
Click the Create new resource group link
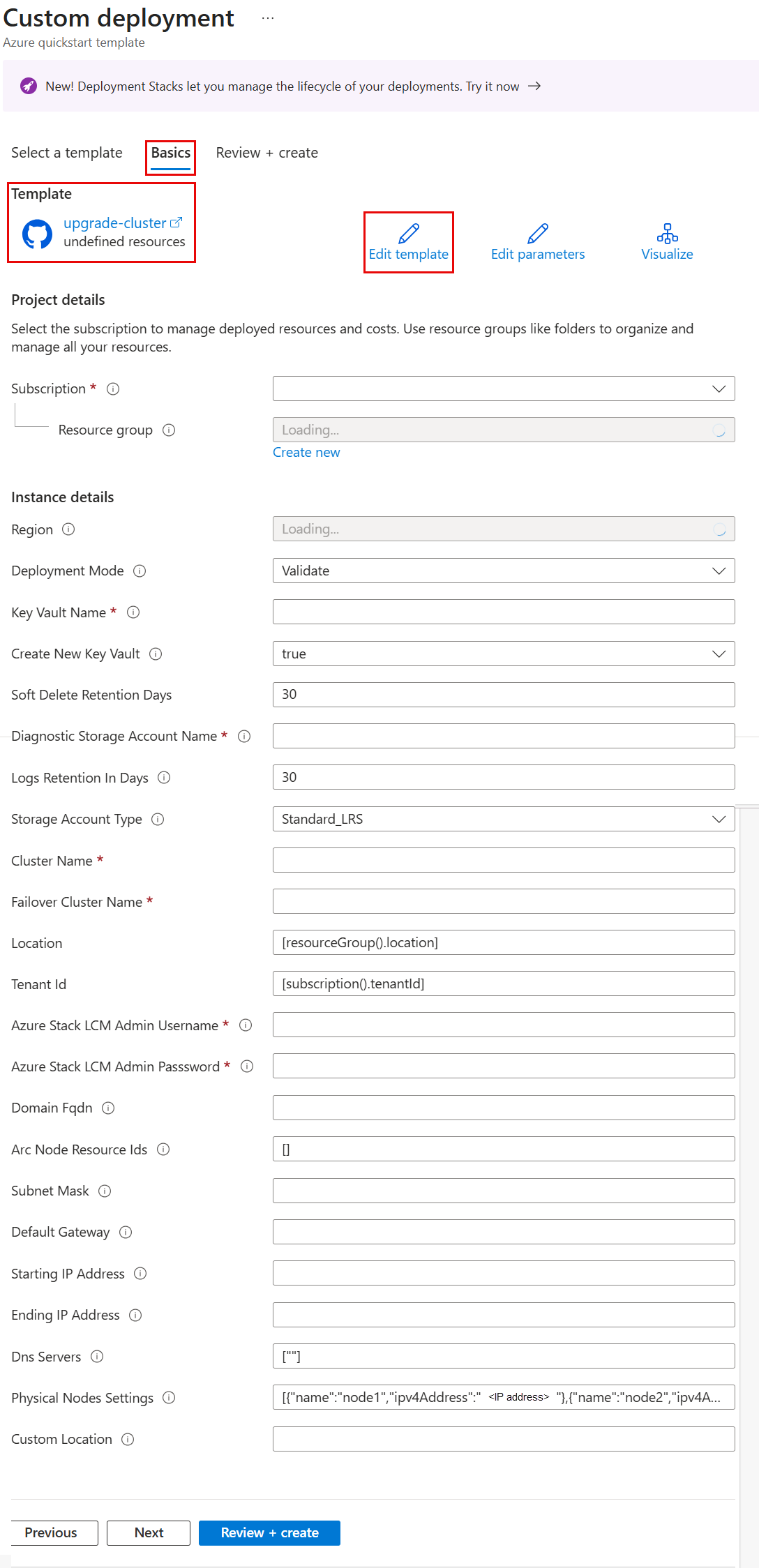306,453
